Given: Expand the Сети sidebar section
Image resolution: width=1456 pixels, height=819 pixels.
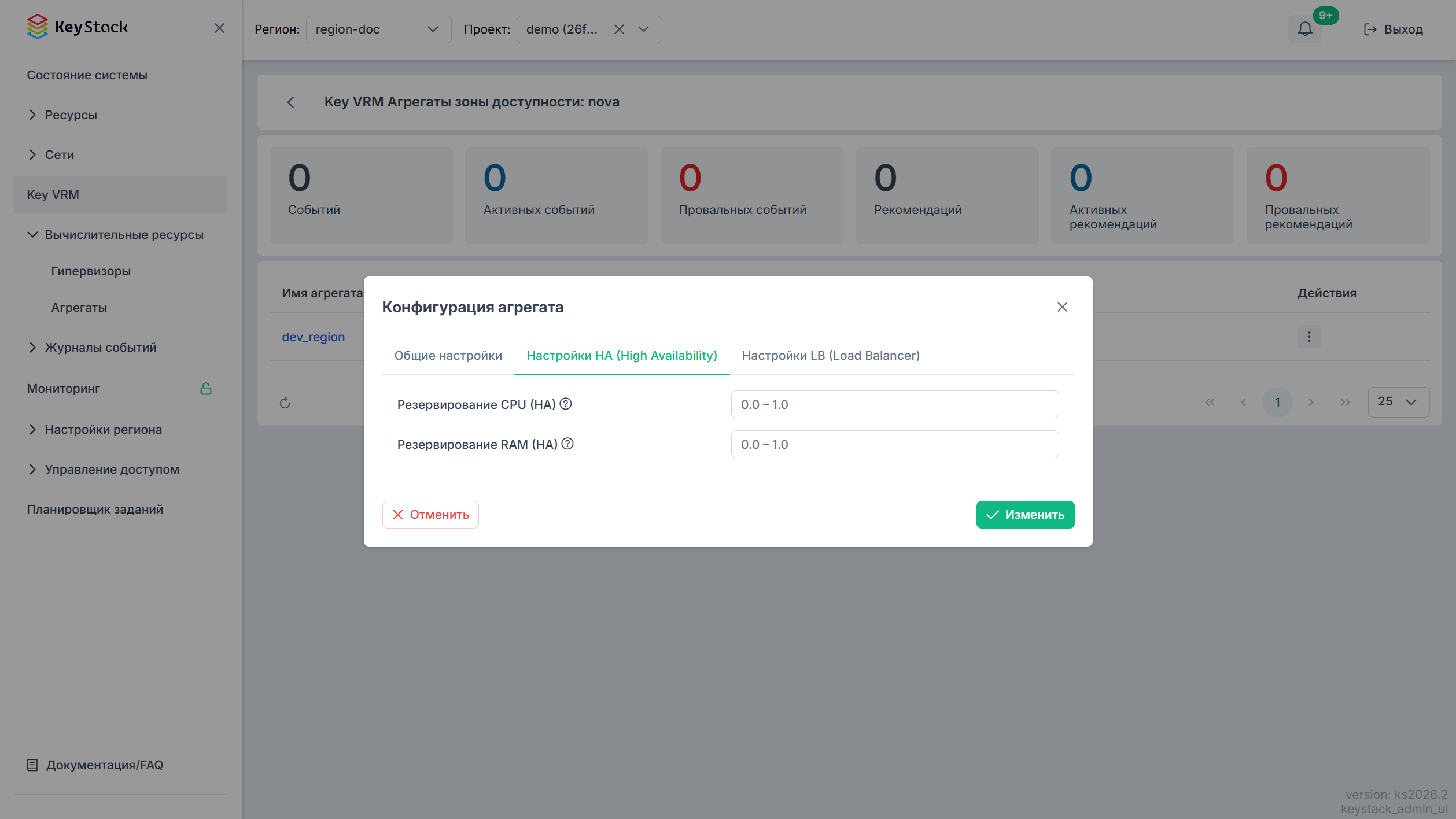Looking at the screenshot, I should [x=32, y=155].
